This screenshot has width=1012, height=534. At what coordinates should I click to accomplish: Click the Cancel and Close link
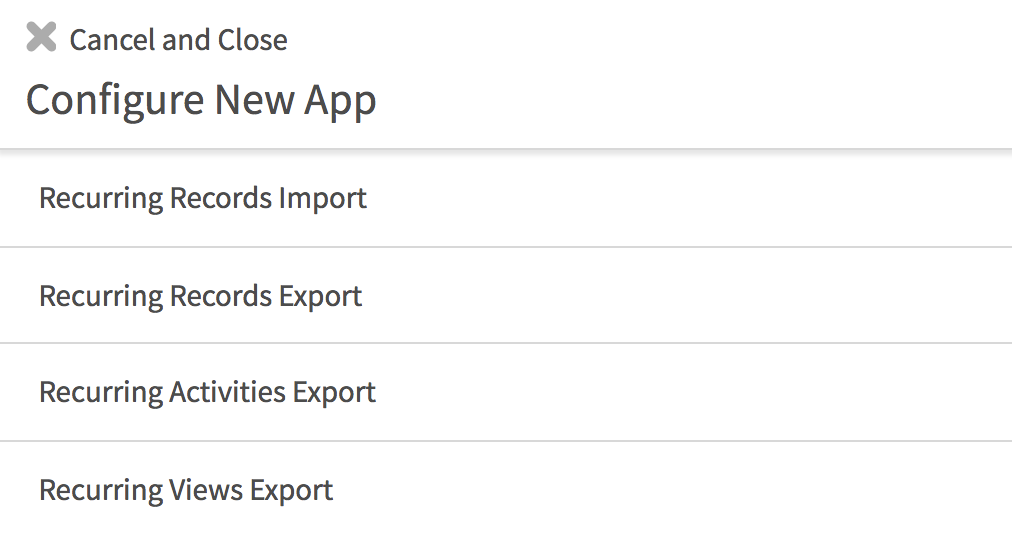tap(178, 41)
